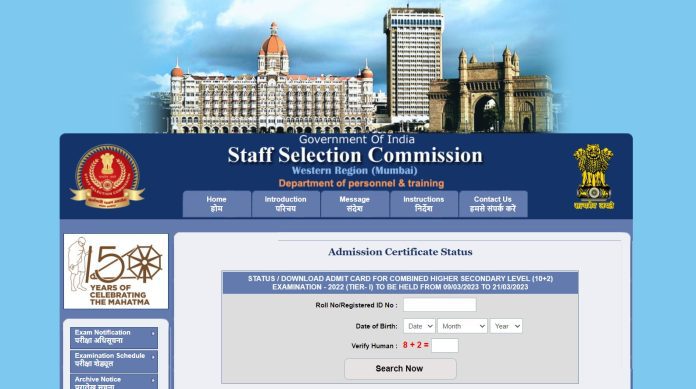Open the Month dropdown
This screenshot has height=389, width=696.
[462, 326]
